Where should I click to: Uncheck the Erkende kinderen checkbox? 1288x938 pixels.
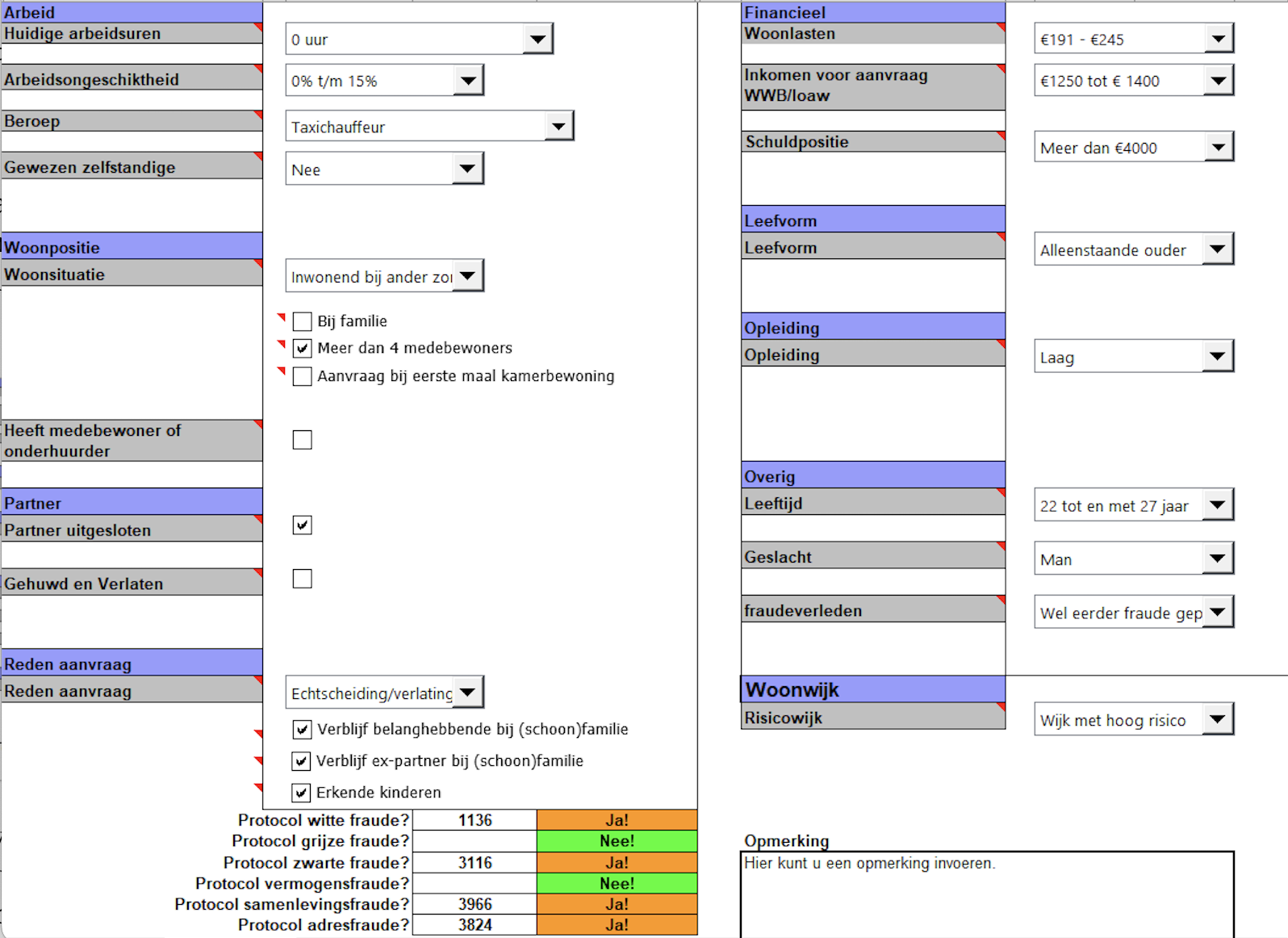(x=301, y=793)
